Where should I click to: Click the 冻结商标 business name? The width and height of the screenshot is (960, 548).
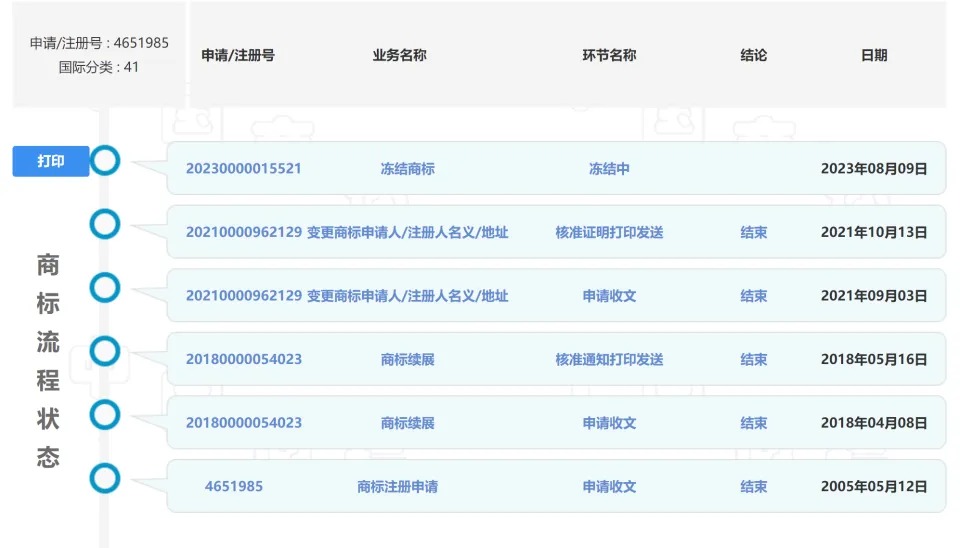(x=407, y=169)
